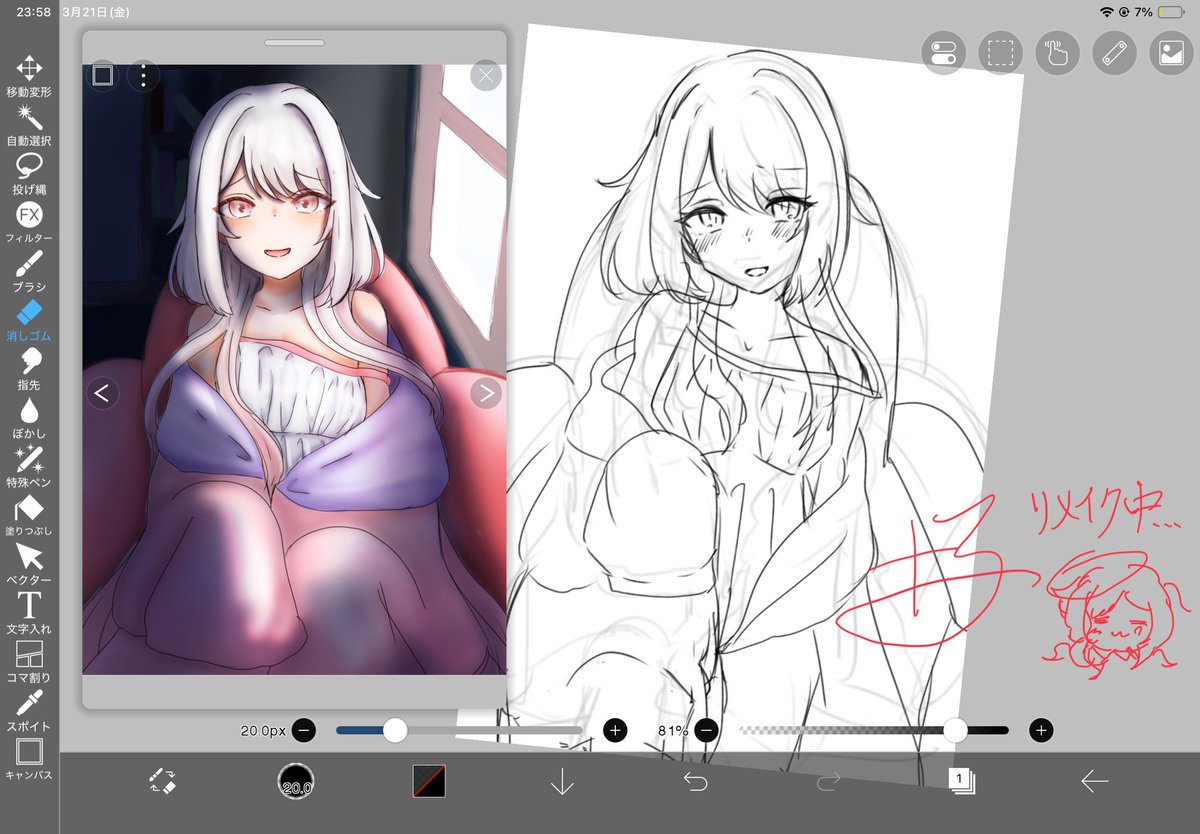This screenshot has height=834, width=1200.
Task: Go back with the left arrow
Action: coord(1094,781)
